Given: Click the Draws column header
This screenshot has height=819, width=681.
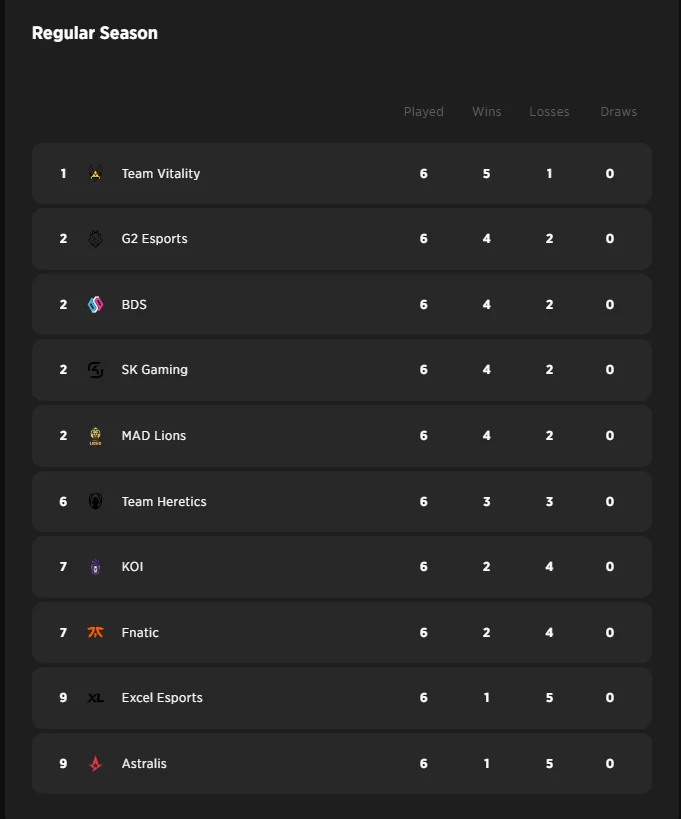Looking at the screenshot, I should (x=618, y=111).
